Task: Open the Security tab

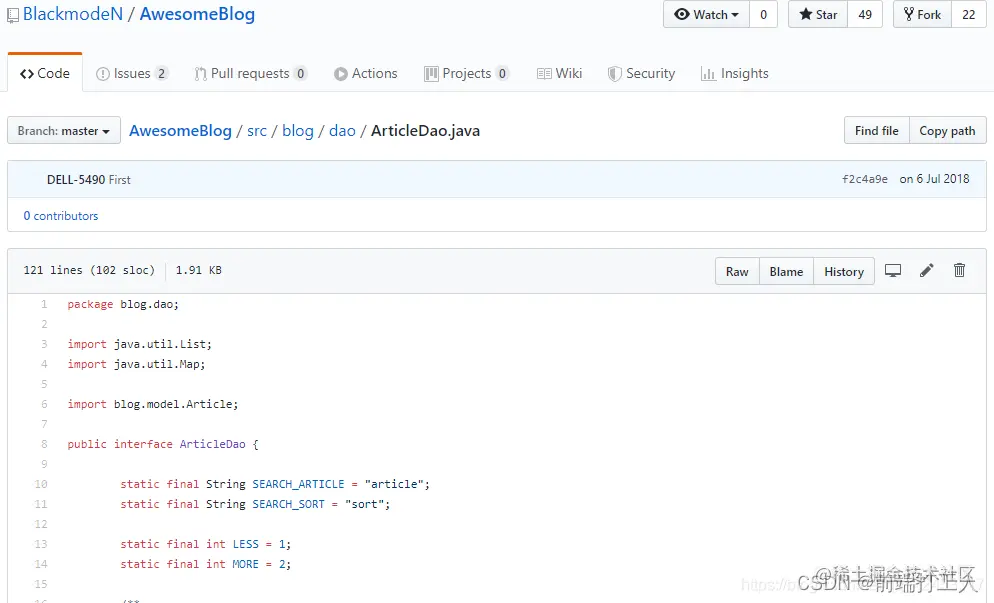Action: click(642, 74)
